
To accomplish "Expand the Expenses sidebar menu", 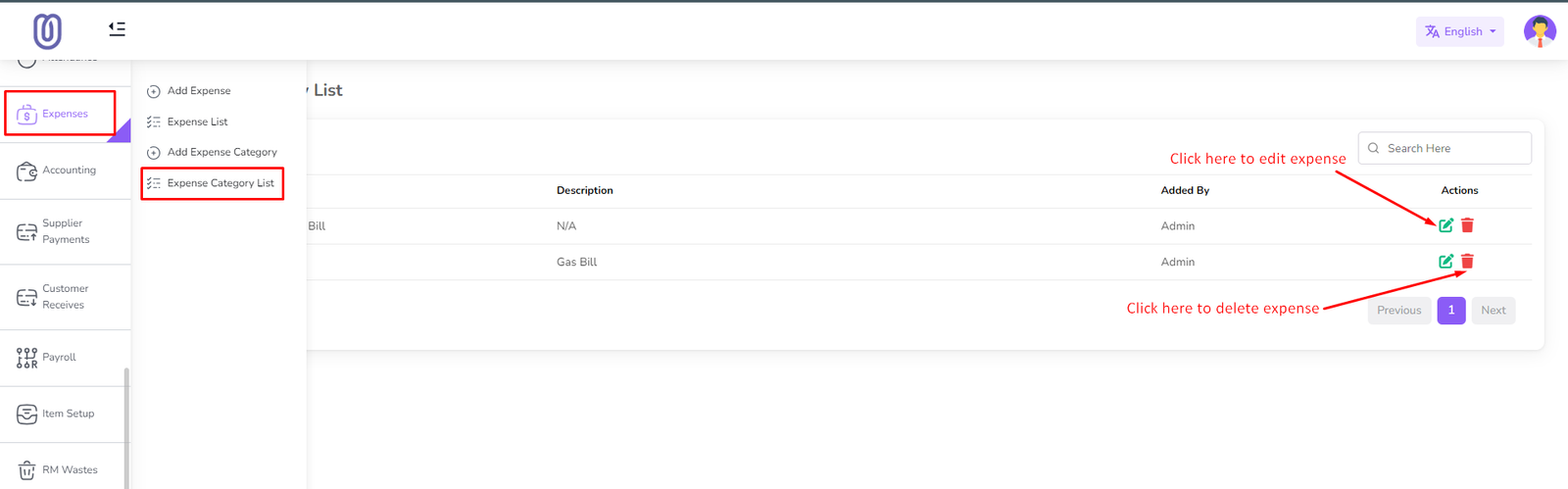I will (x=61, y=114).
